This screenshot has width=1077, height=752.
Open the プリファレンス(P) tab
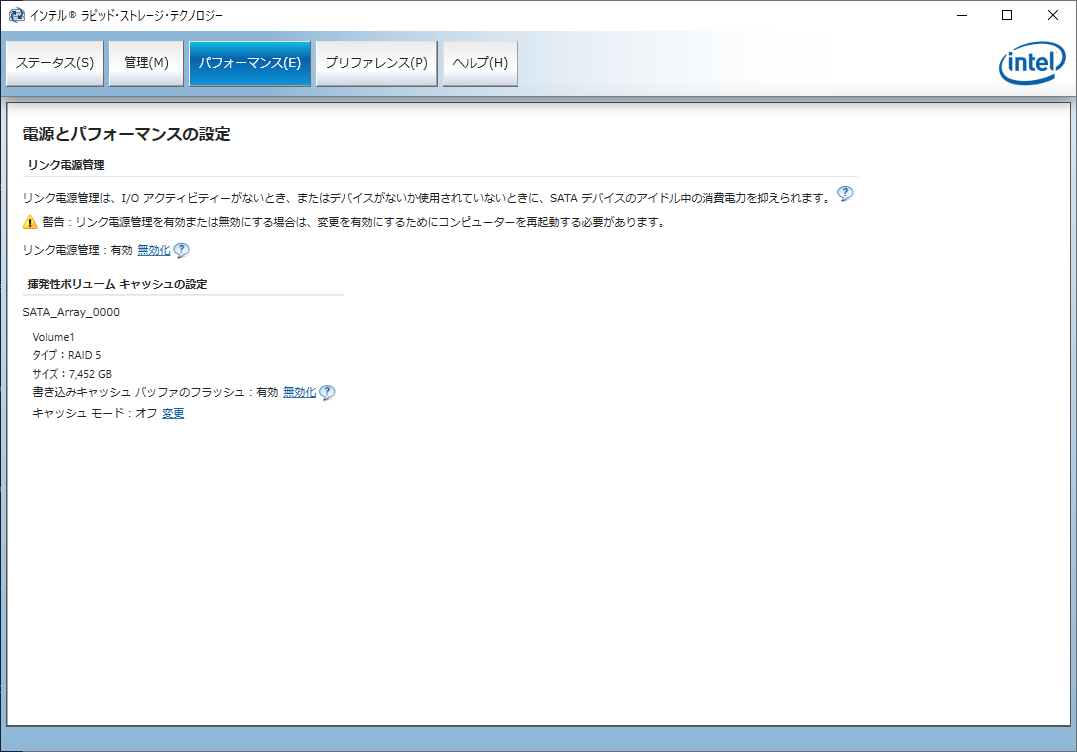(x=376, y=63)
